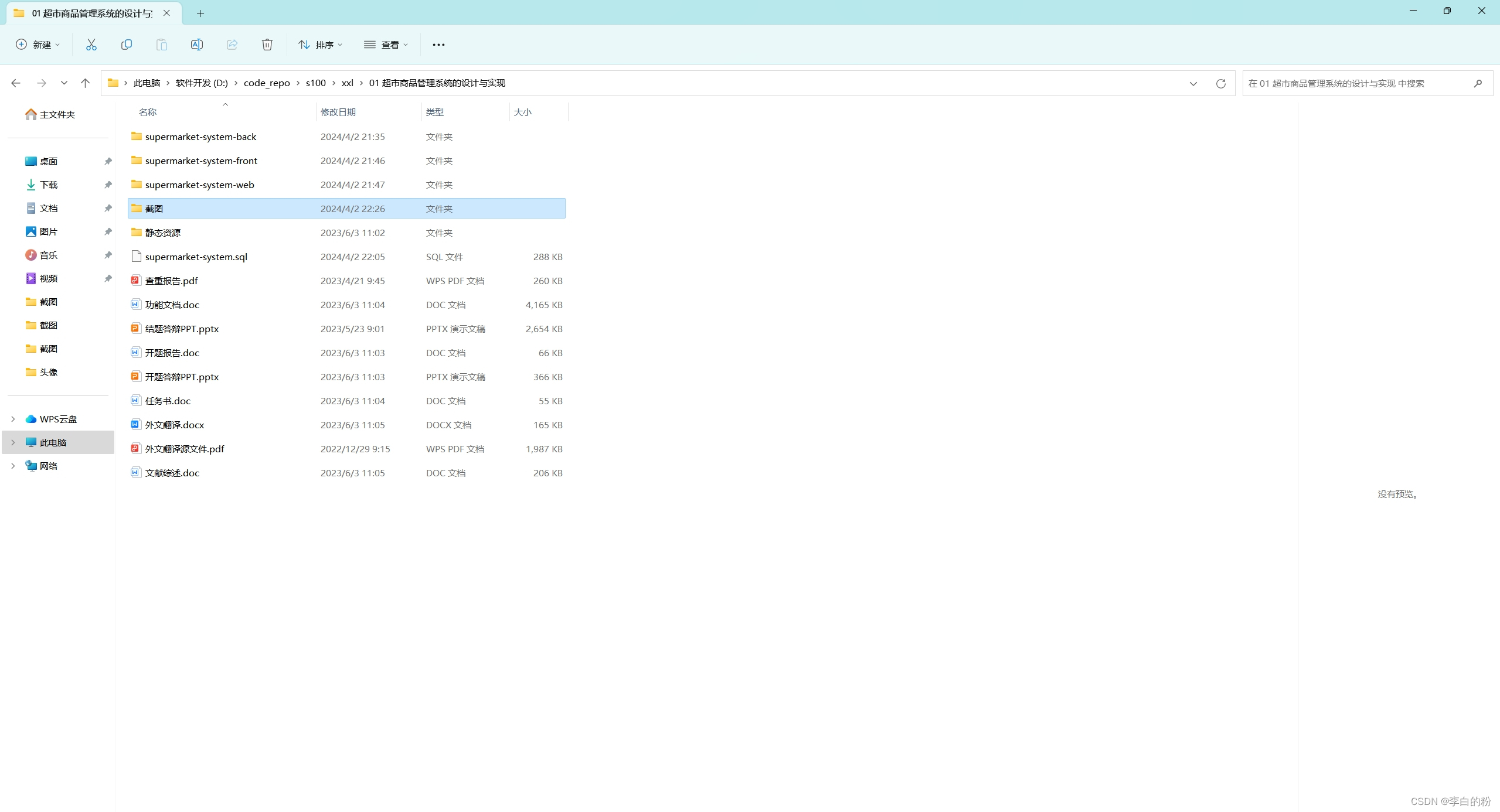Close the current folder tab

(166, 13)
